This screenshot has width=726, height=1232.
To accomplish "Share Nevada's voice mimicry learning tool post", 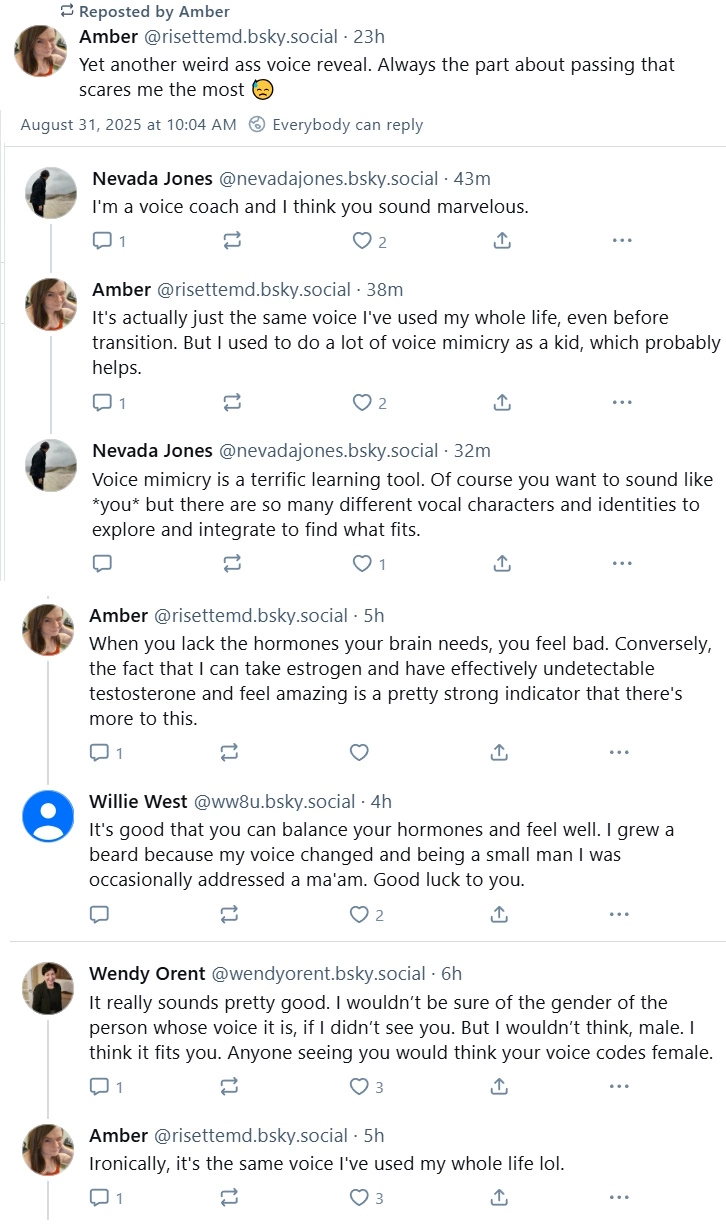I will [502, 564].
